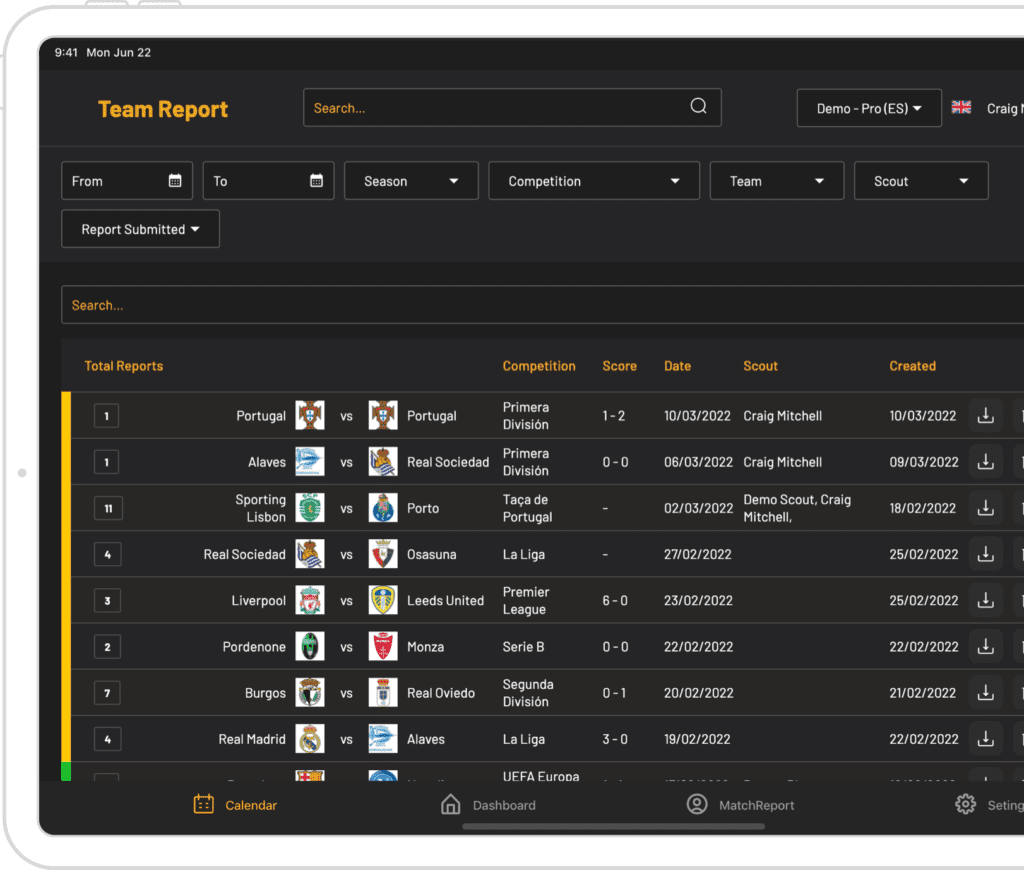Go to the Calendar tab
The height and width of the screenshot is (870, 1024).
click(x=235, y=805)
